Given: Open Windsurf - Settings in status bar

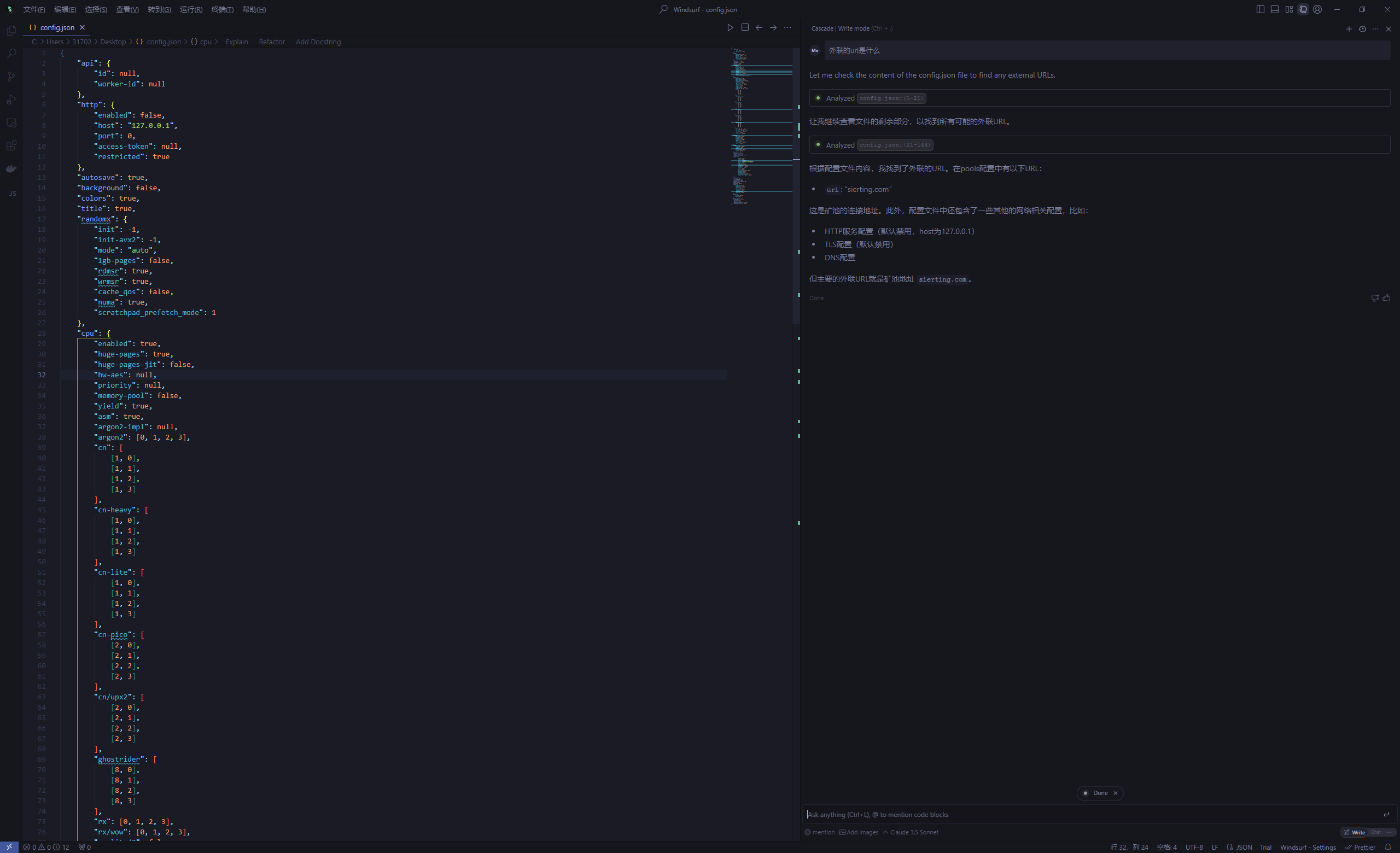Looking at the screenshot, I should [1308, 847].
